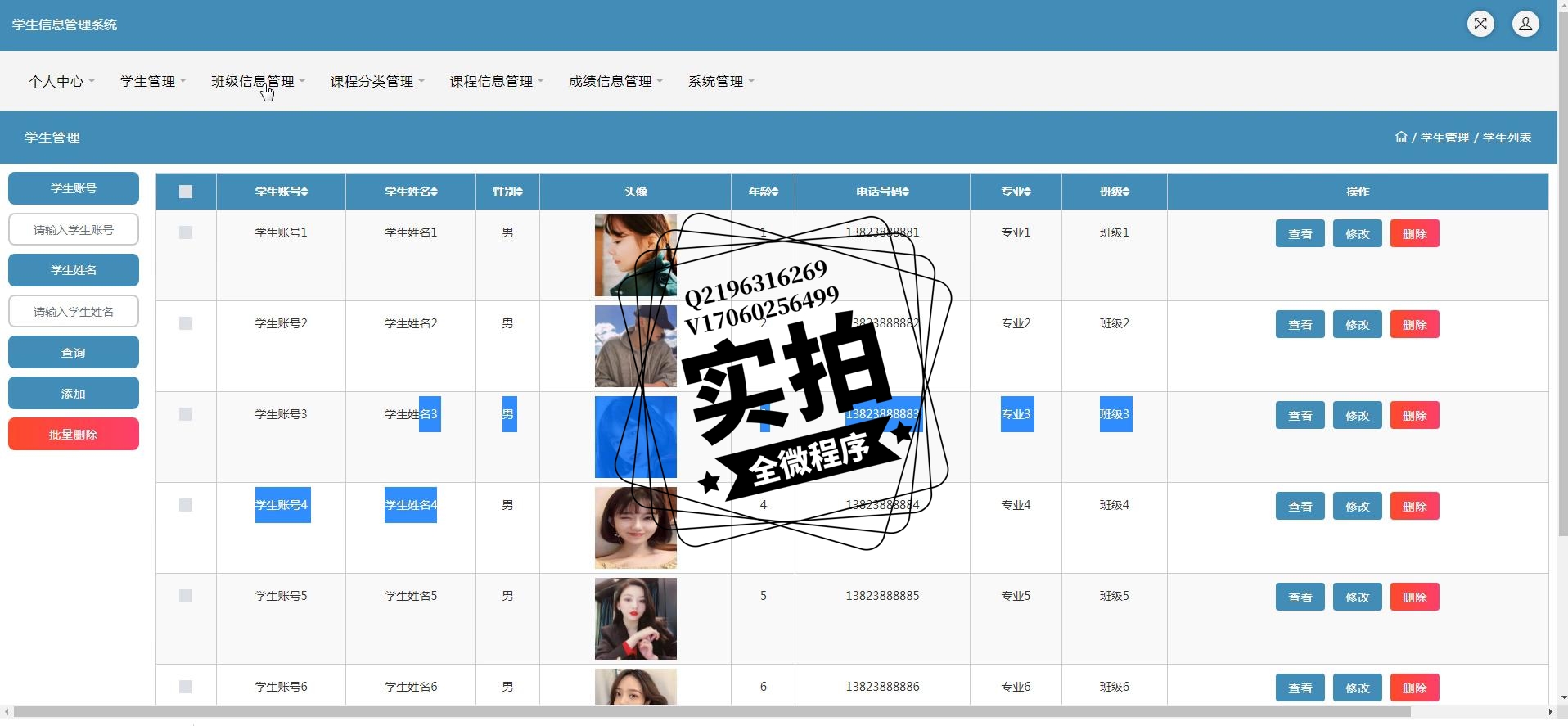
Task: Click the 查询 search button
Action: coord(74,352)
